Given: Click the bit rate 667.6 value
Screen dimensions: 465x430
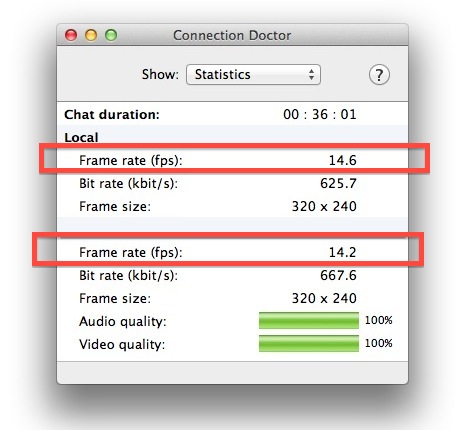Looking at the screenshot, I should point(338,275).
